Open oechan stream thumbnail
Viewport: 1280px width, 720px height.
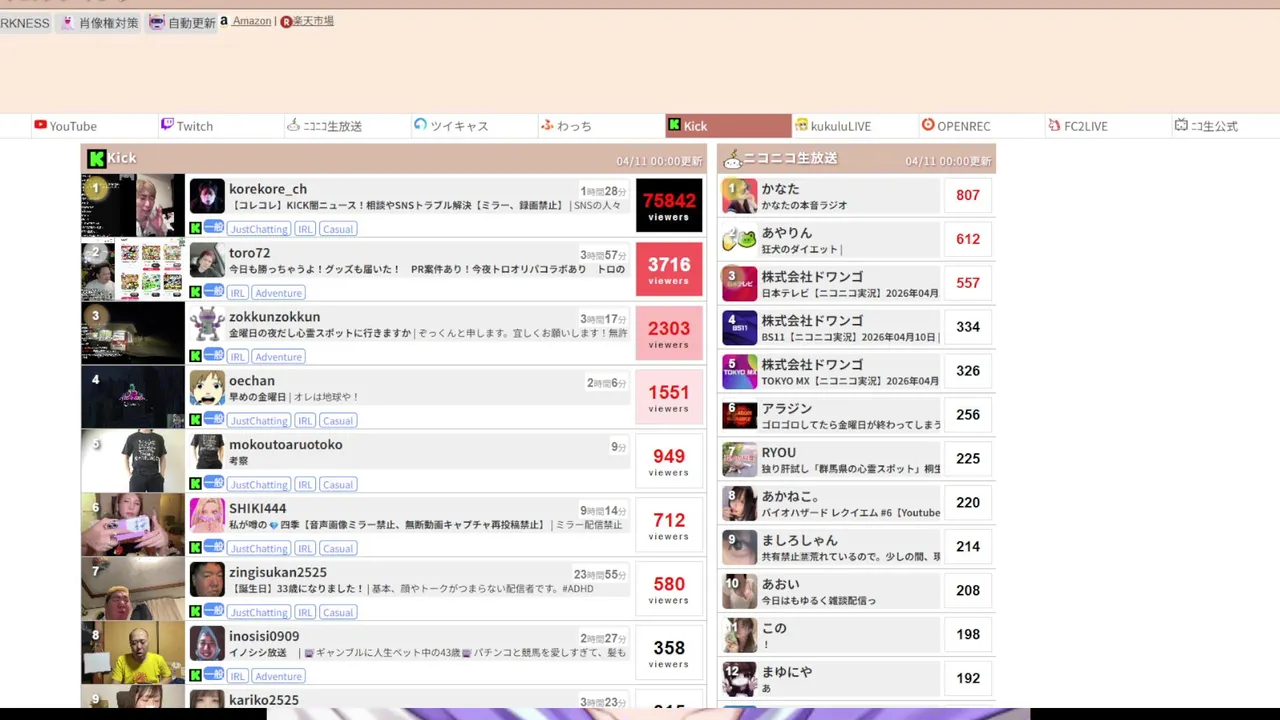click(133, 397)
